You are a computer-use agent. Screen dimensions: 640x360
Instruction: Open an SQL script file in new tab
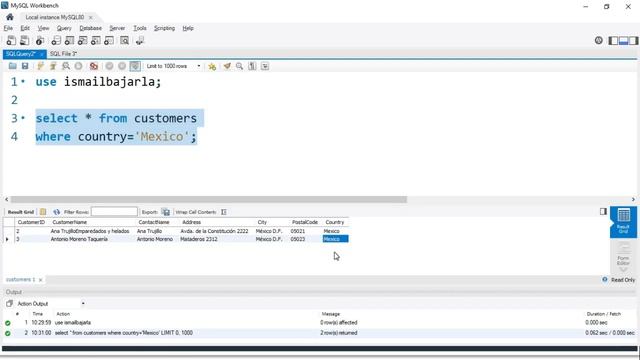click(24, 40)
